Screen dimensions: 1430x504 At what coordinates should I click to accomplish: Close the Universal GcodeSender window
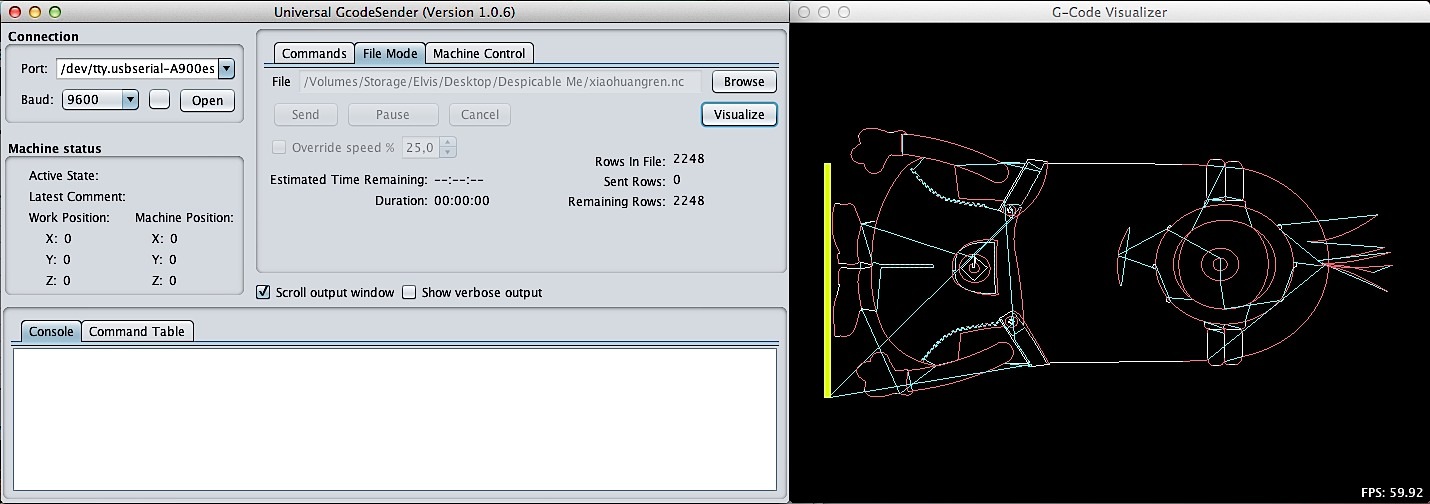pos(14,12)
